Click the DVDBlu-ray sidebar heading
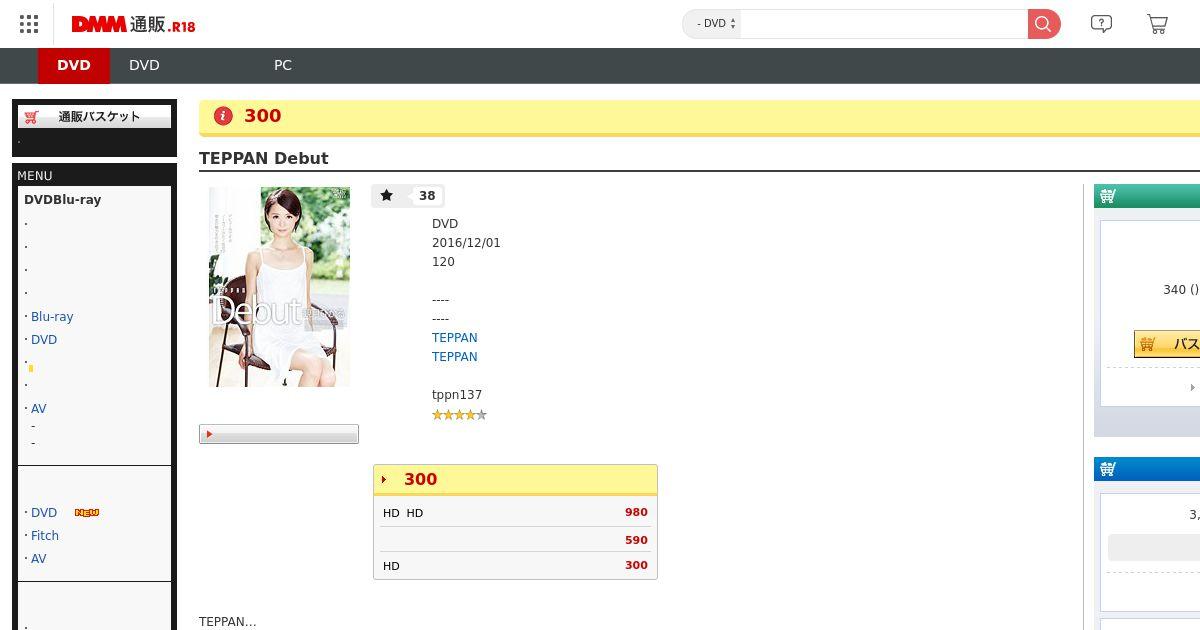Image resolution: width=1200 pixels, height=630 pixels. 63,200
